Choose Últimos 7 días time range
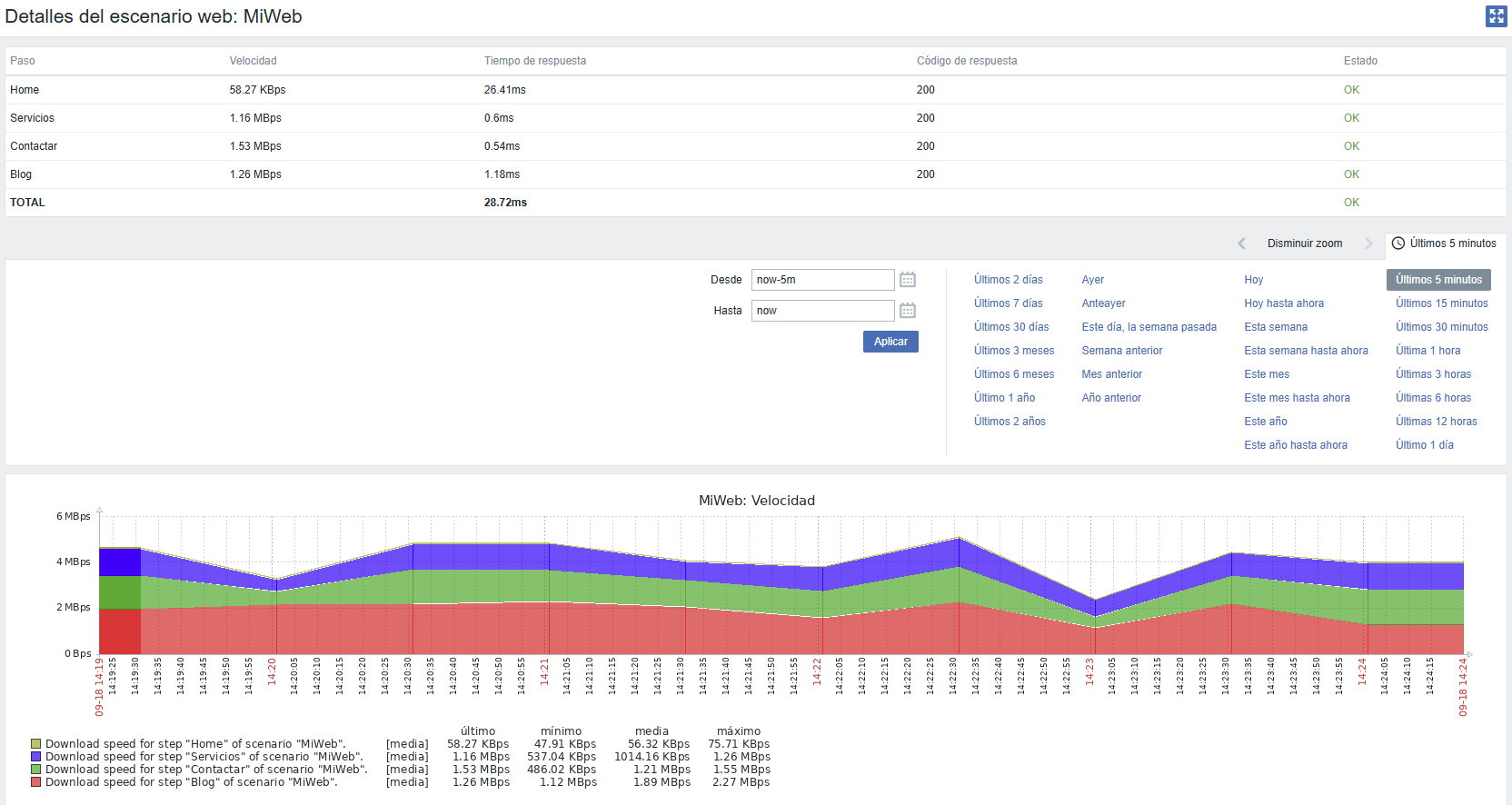The width and height of the screenshot is (1512, 805). coord(1008,303)
